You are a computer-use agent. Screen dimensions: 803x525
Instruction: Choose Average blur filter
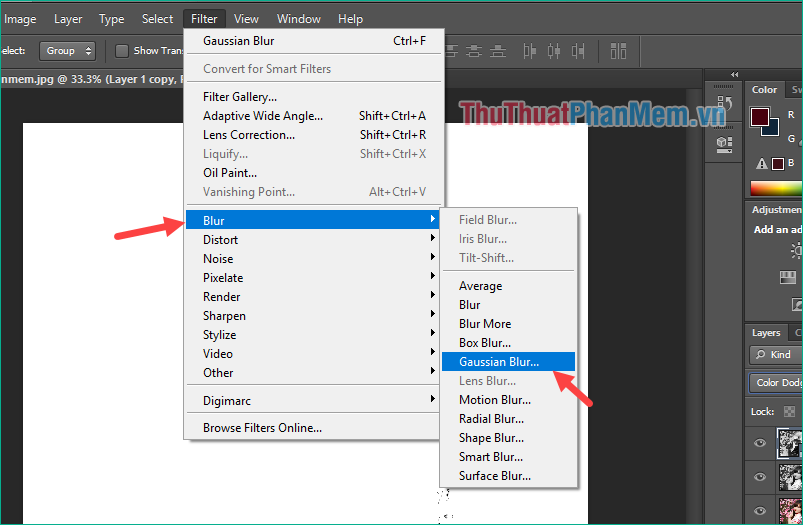click(508, 286)
